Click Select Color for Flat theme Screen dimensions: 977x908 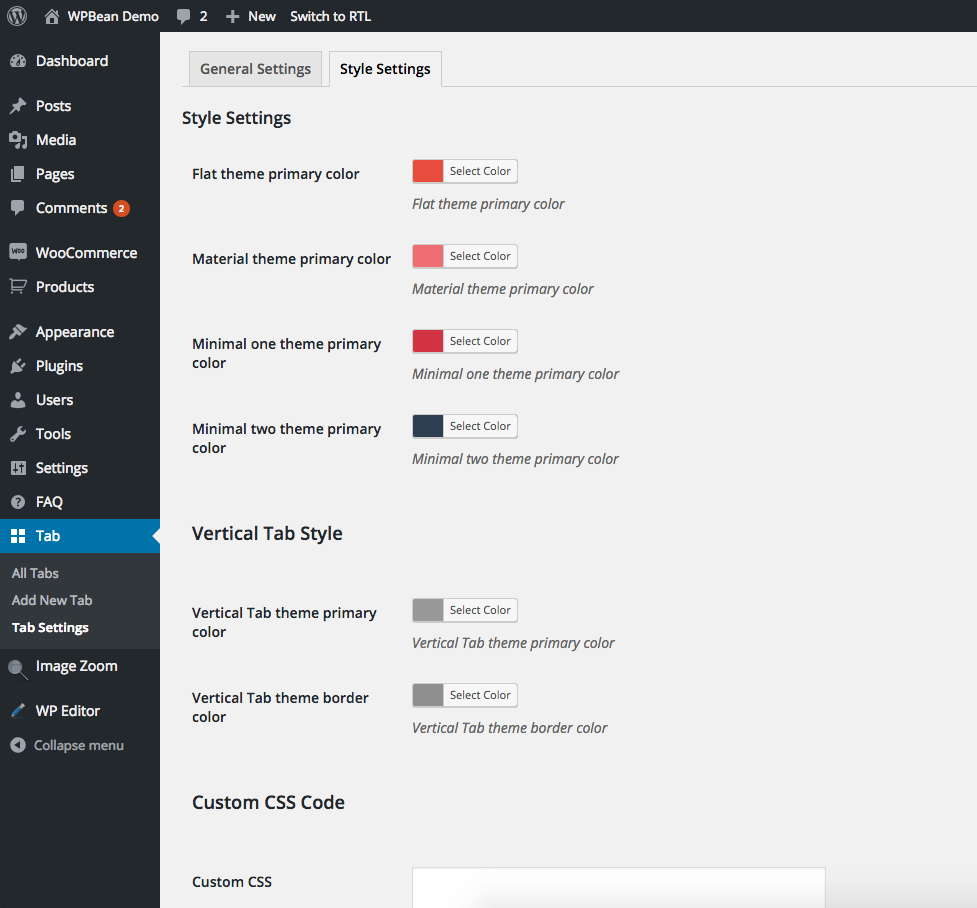(480, 171)
